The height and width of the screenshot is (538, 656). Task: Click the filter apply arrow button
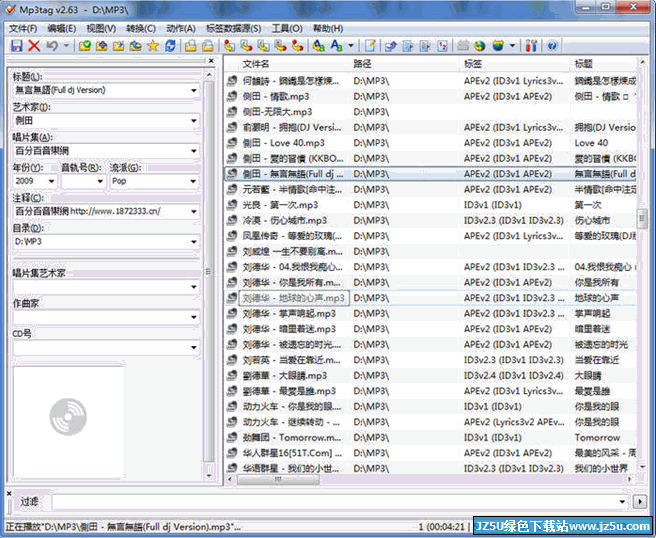(x=640, y=501)
